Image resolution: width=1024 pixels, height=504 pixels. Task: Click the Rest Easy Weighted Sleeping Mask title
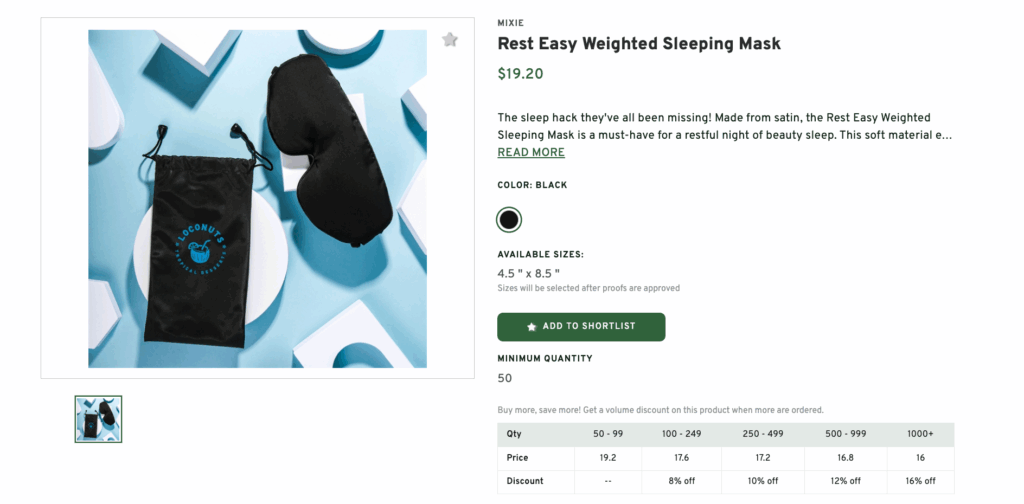639,44
